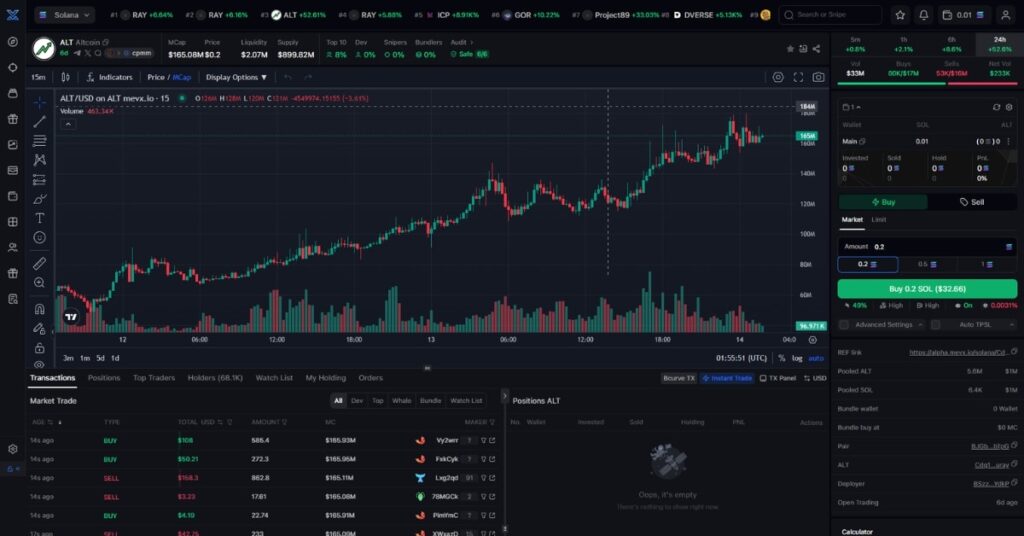The width and height of the screenshot is (1024, 536).
Task: Open the Holders (68.1K) tab
Action: coord(215,378)
